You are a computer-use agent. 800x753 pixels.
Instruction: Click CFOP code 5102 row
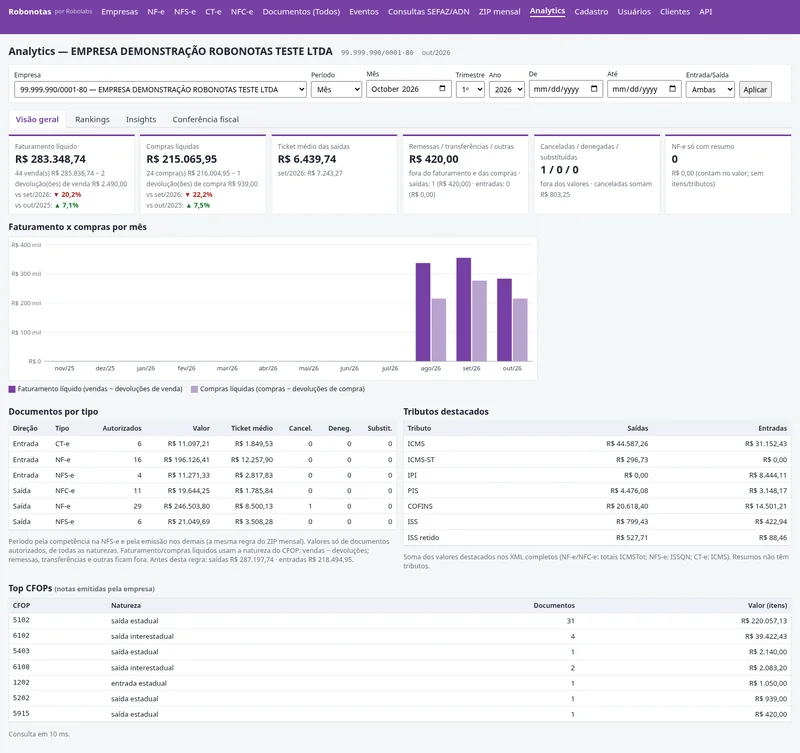coord(399,621)
